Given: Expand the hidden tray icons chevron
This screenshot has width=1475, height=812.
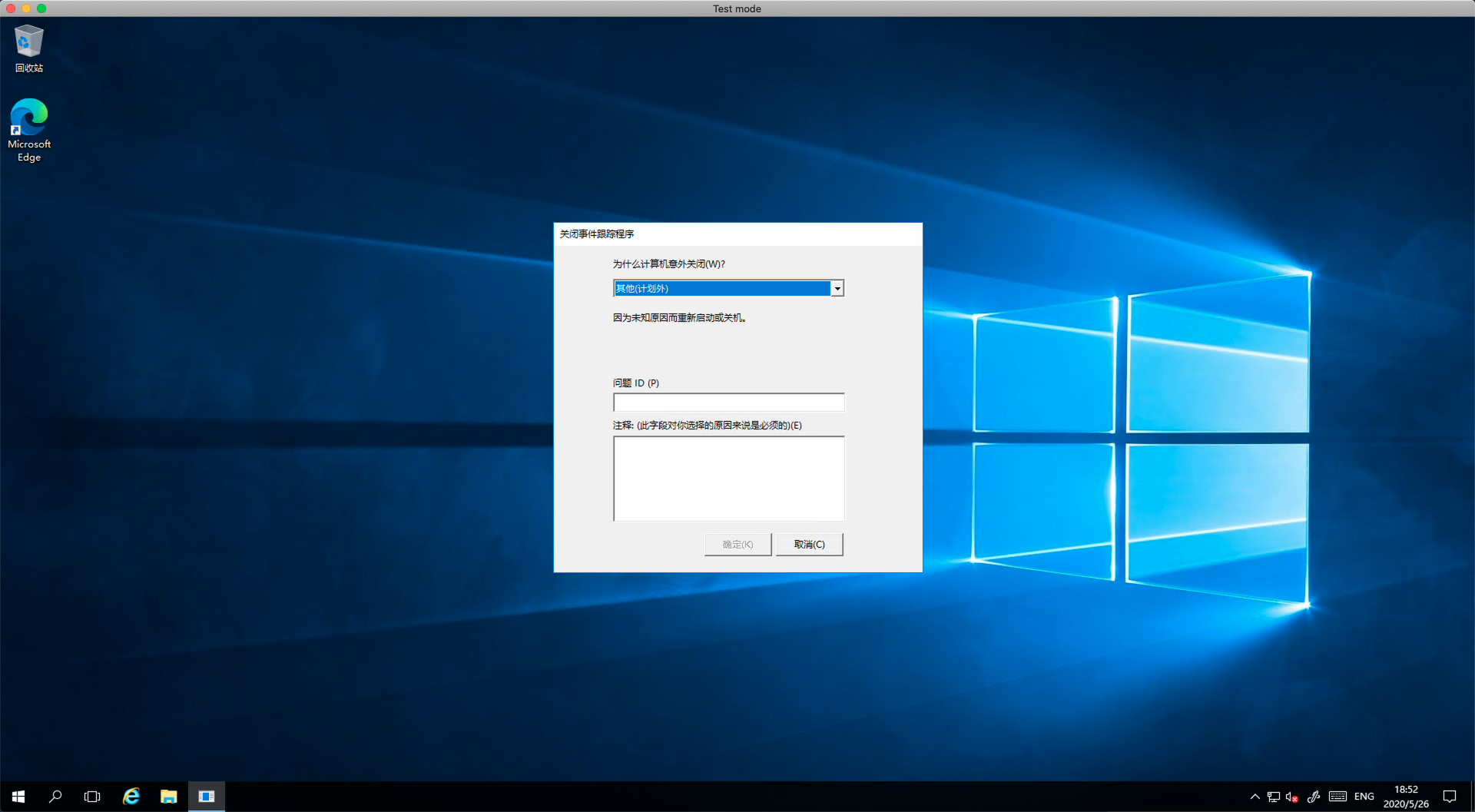Looking at the screenshot, I should click(x=1255, y=797).
